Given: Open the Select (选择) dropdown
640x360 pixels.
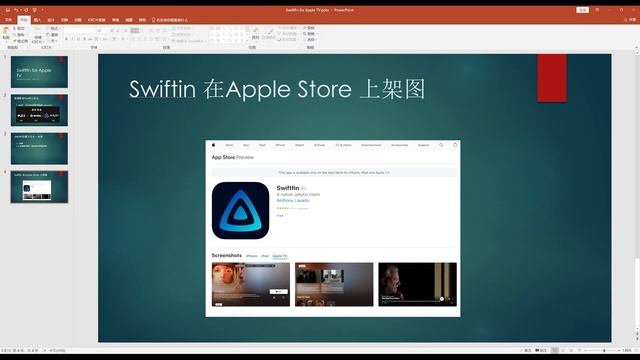Looking at the screenshot, I should point(310,40).
